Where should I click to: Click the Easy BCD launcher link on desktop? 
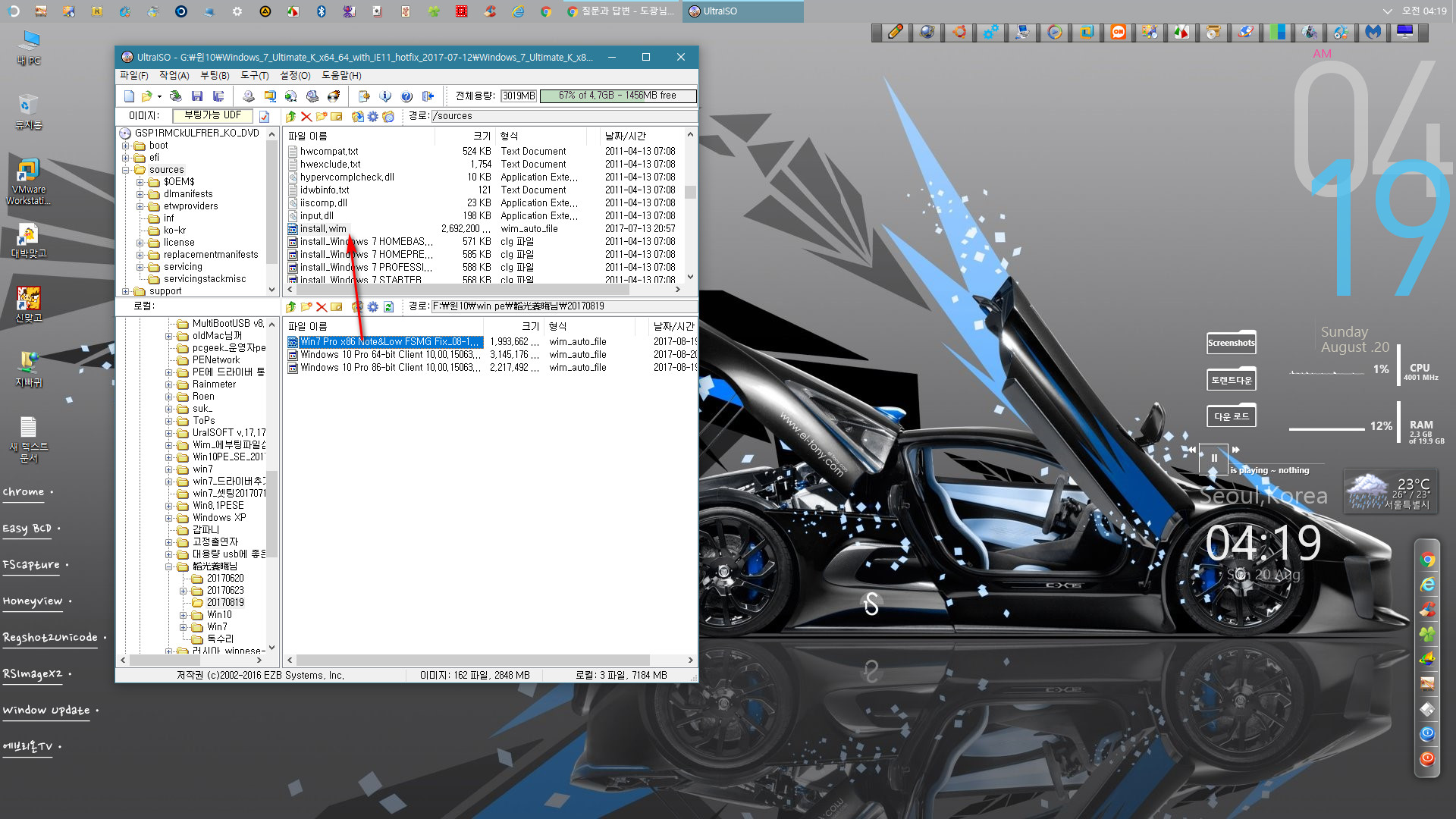coord(27,529)
